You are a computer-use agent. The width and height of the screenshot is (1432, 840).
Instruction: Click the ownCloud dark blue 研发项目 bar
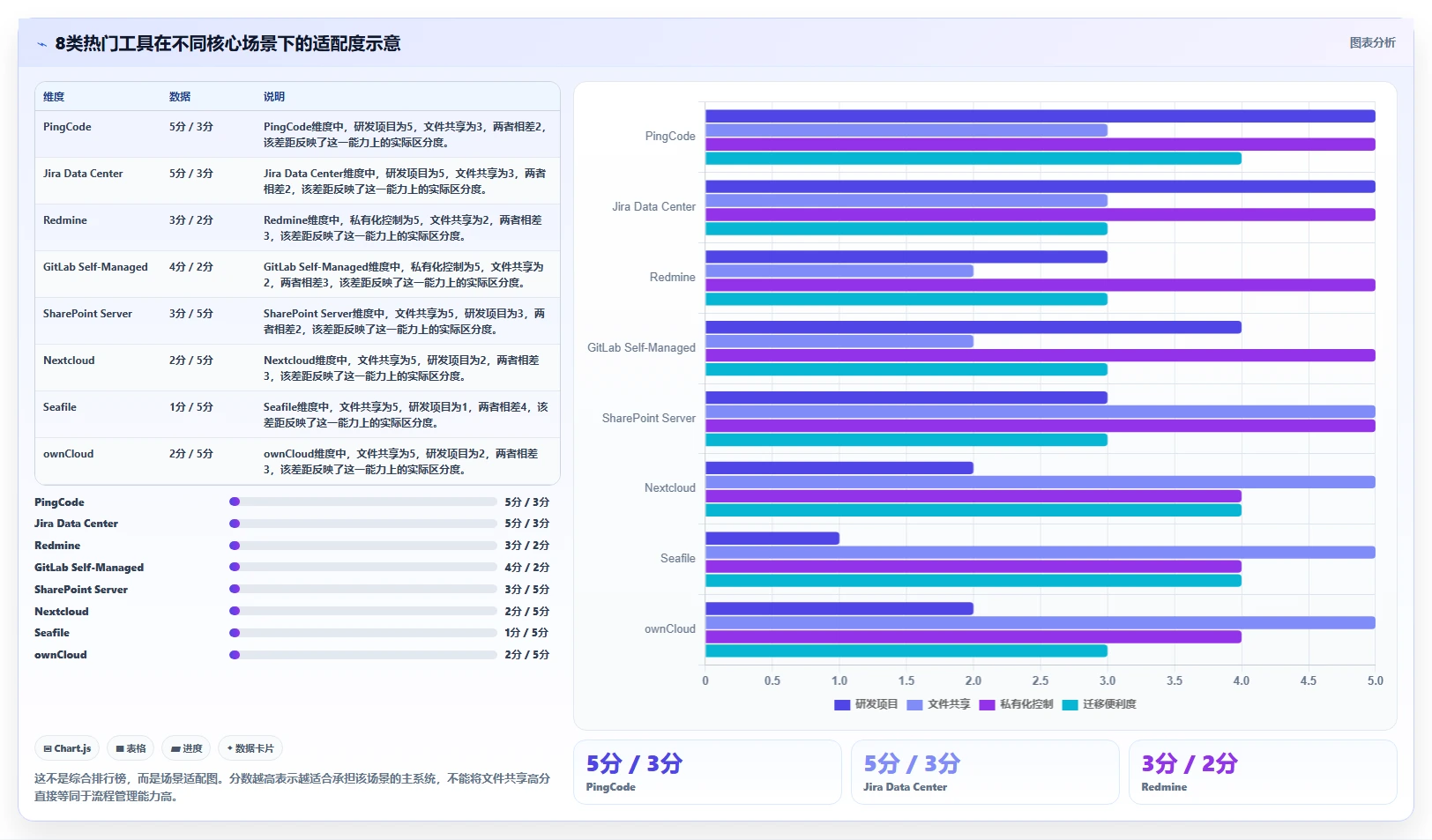839,609
